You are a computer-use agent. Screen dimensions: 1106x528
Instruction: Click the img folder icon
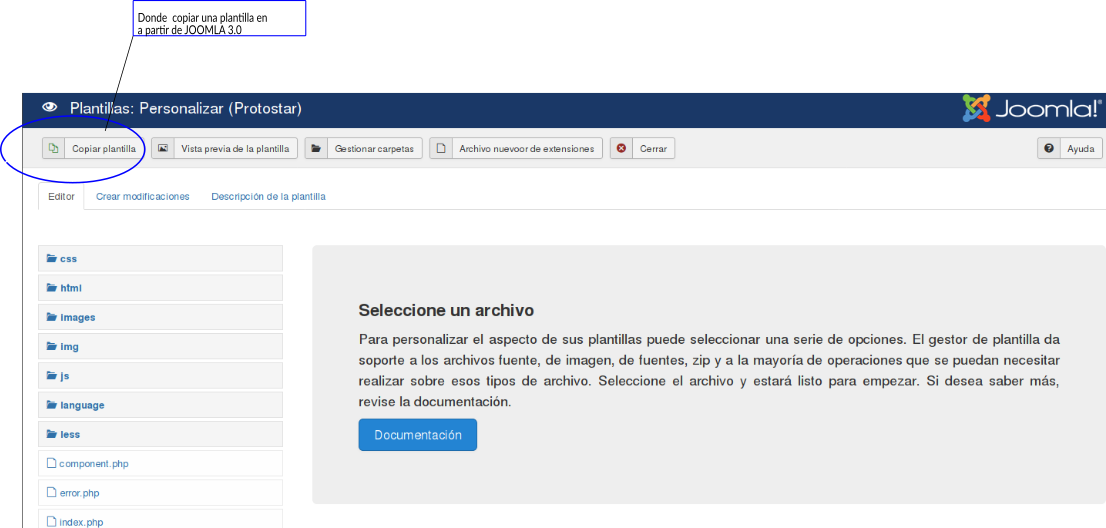51,347
